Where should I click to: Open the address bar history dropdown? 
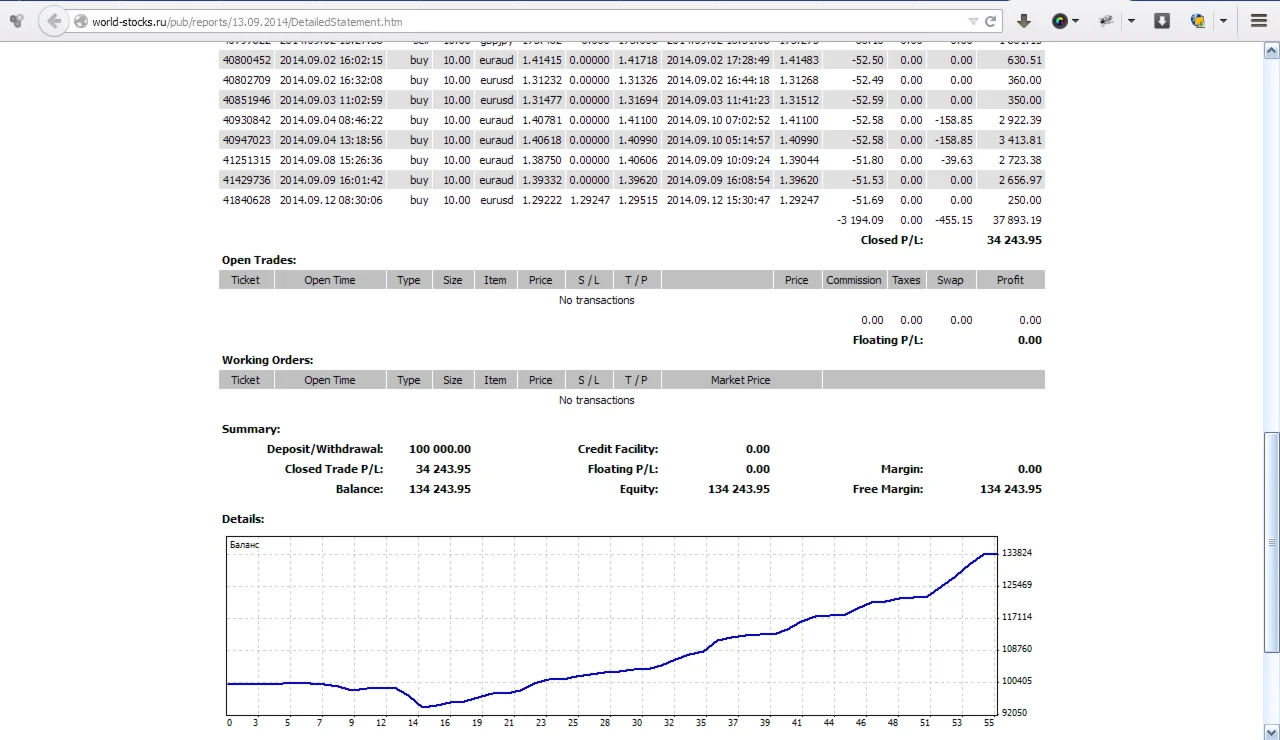pos(973,21)
